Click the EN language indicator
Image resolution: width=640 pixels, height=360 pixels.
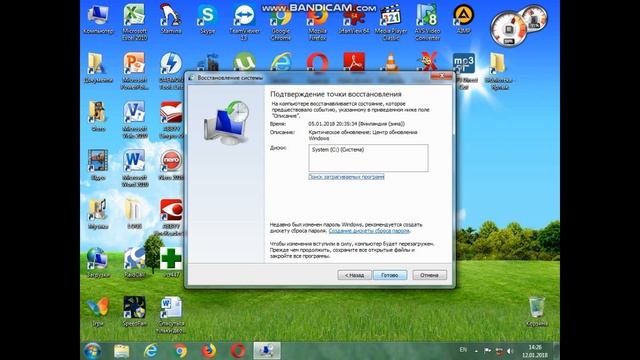point(463,350)
